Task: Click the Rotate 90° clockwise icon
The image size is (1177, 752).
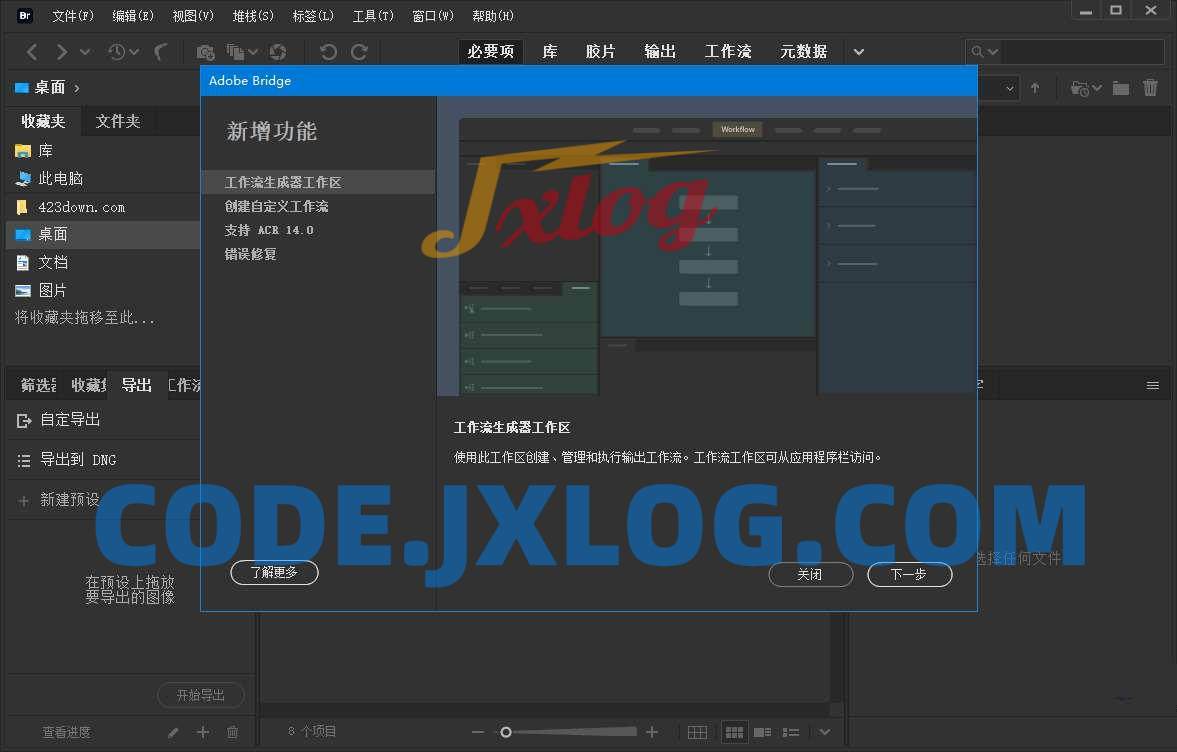Action: click(360, 52)
